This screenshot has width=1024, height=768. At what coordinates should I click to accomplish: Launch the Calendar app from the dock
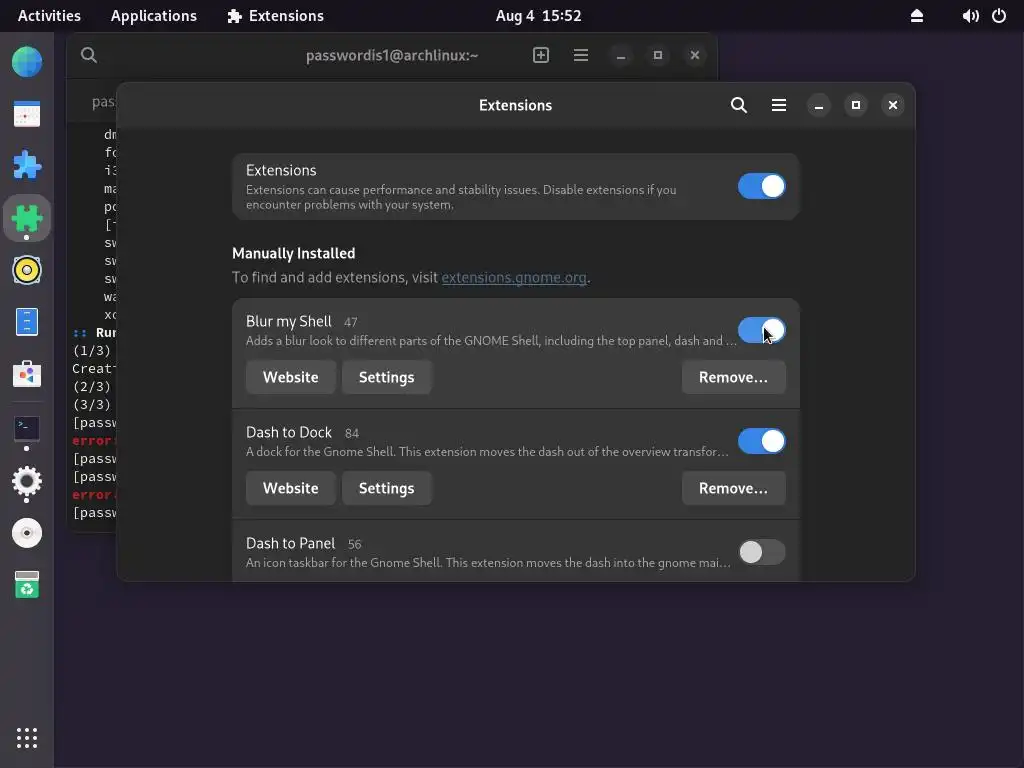pyautogui.click(x=27, y=114)
